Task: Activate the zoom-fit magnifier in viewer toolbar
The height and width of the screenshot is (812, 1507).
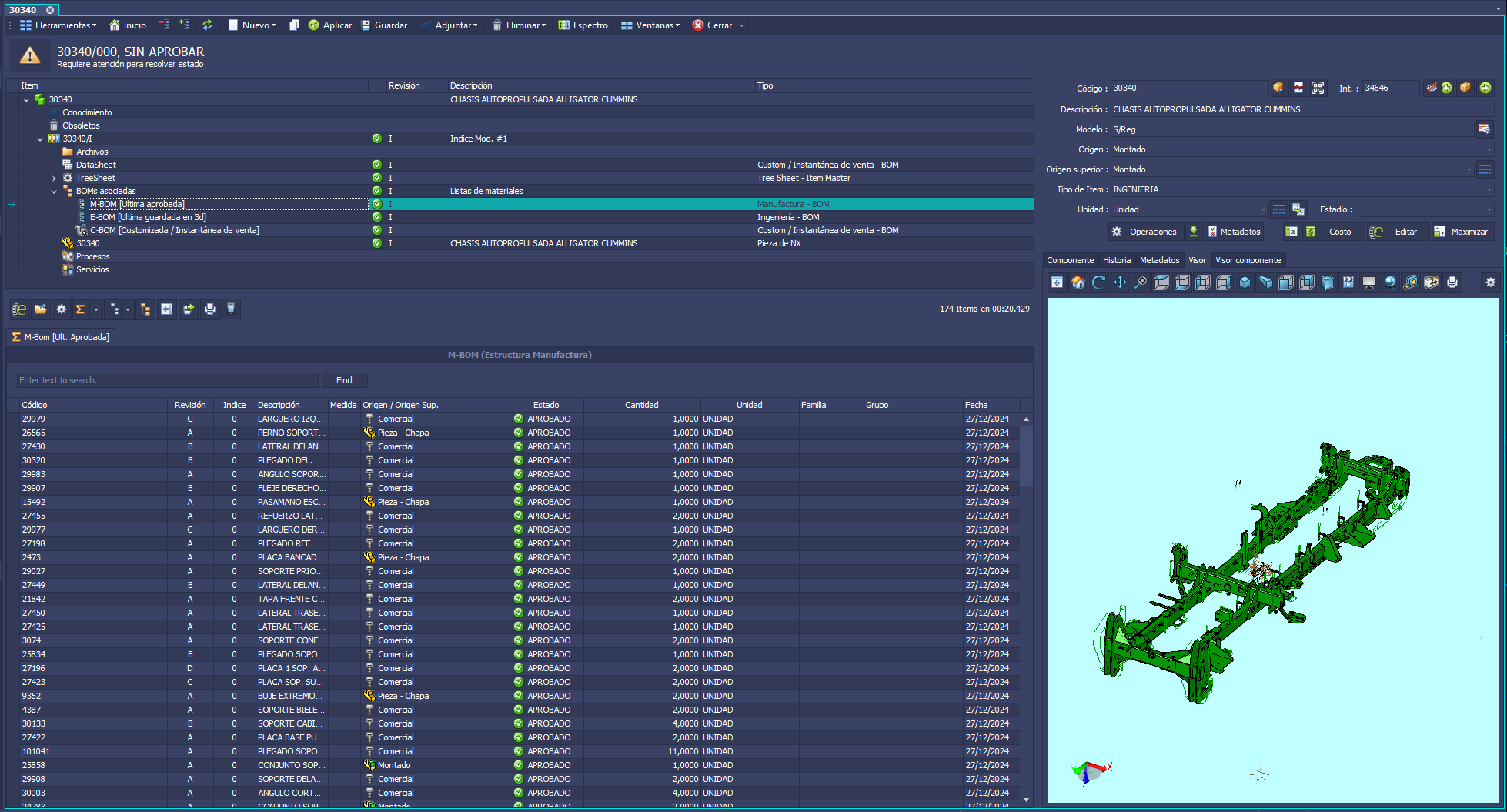Action: pos(1141,282)
